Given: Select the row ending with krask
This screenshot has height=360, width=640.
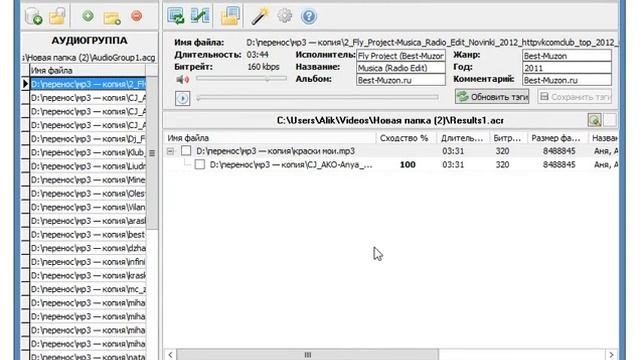Looking at the screenshot, I should [88, 276].
